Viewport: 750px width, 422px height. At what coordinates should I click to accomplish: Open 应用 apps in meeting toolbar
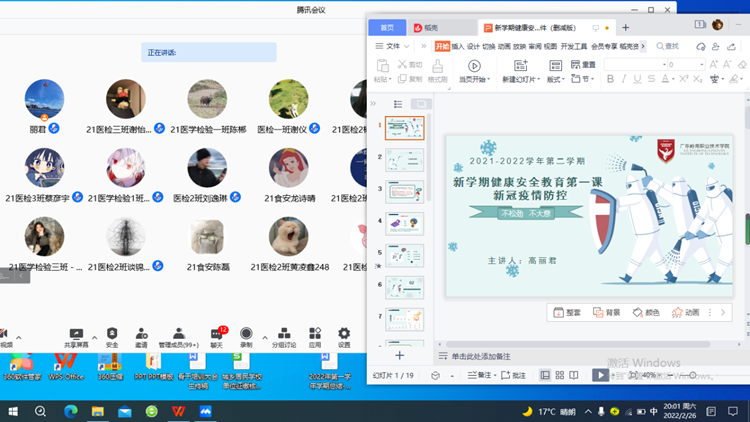315,338
